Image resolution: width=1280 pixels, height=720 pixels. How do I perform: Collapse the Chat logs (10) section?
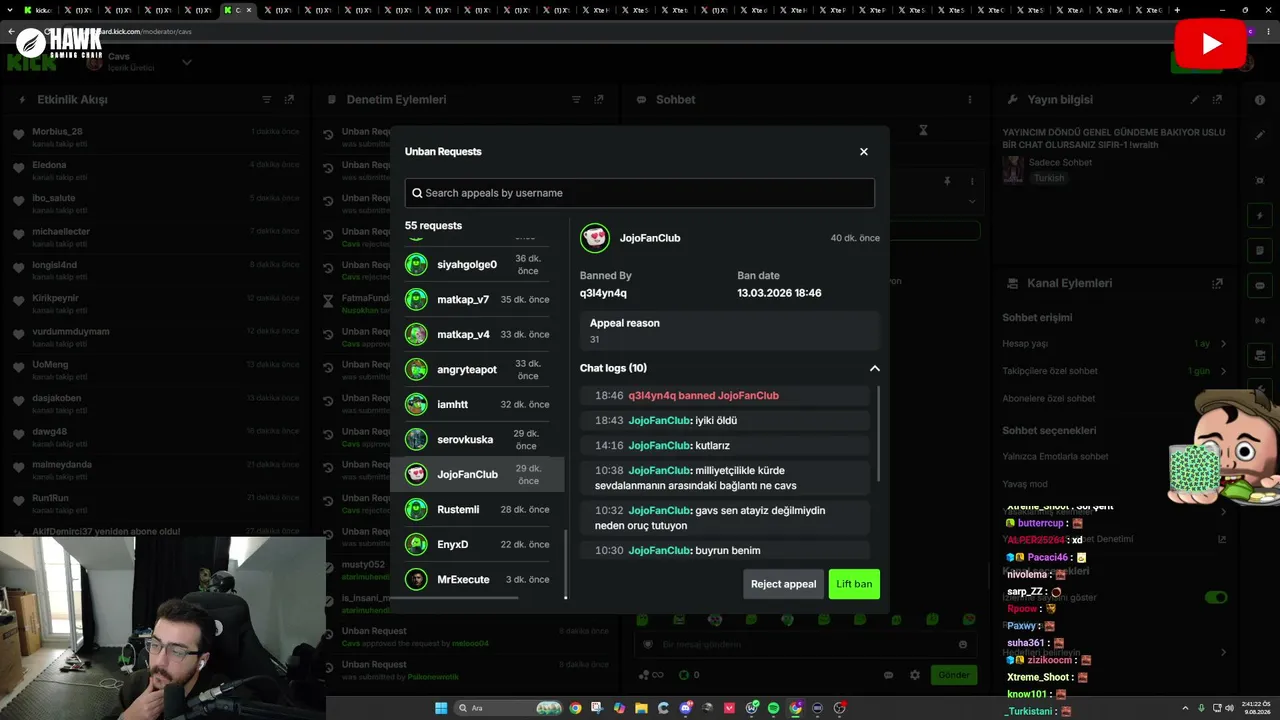[875, 368]
